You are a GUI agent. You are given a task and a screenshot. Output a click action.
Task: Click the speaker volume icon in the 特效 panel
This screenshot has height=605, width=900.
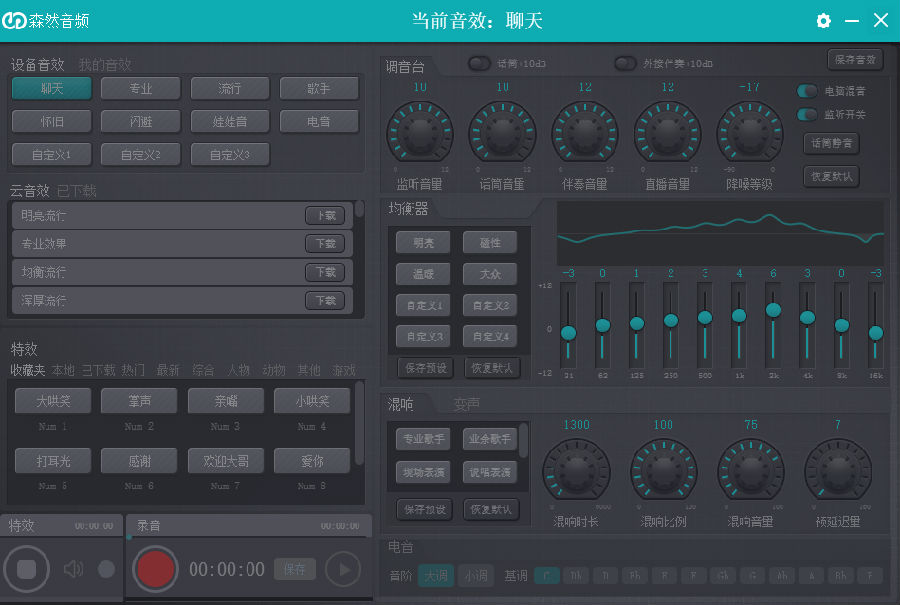pyautogui.click(x=72, y=568)
